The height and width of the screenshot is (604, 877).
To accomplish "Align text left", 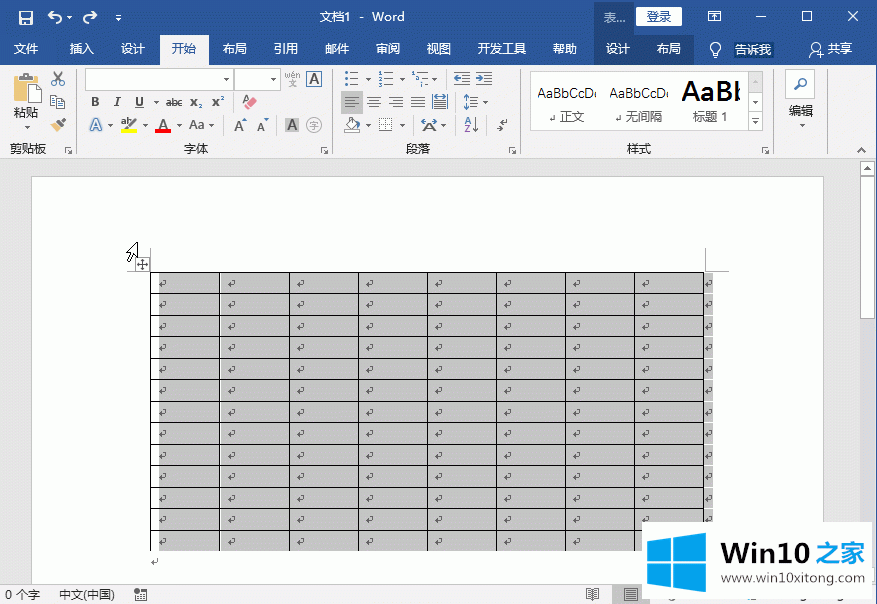I will (352, 102).
